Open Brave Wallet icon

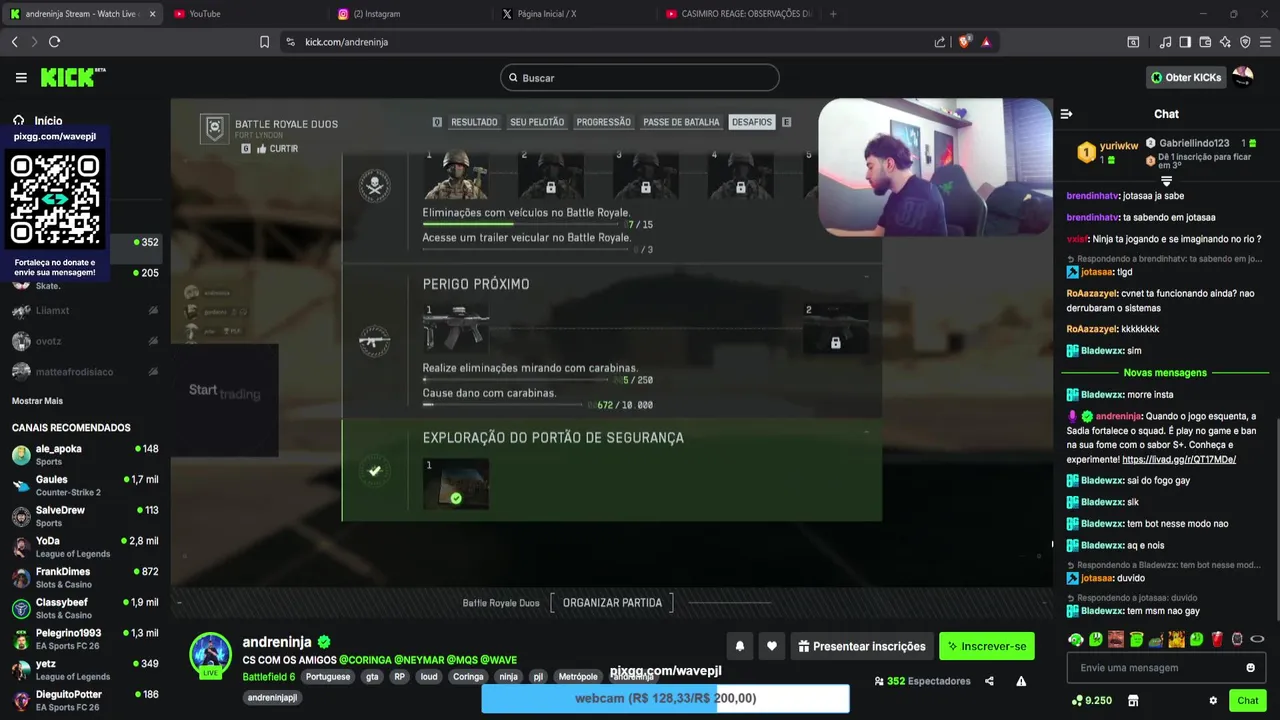point(1205,42)
